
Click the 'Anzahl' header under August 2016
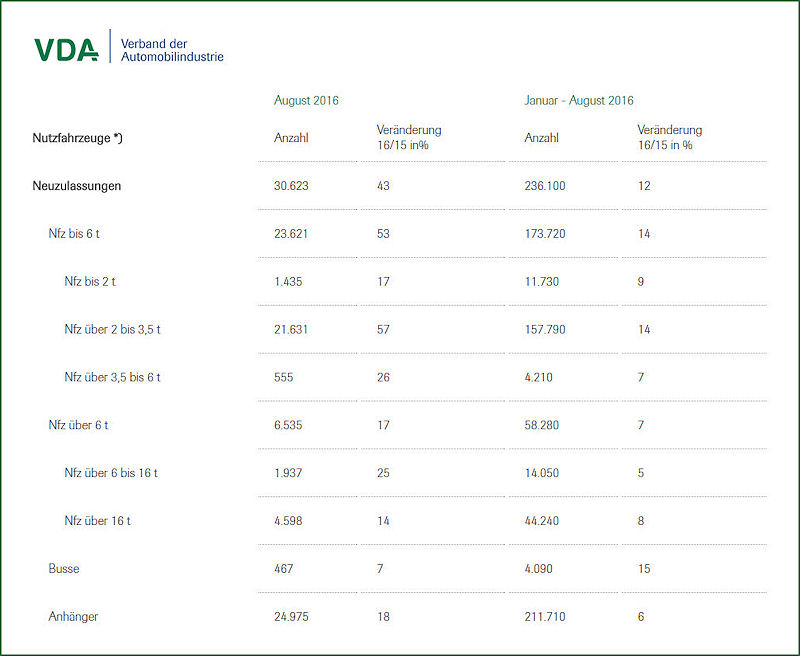click(291, 138)
